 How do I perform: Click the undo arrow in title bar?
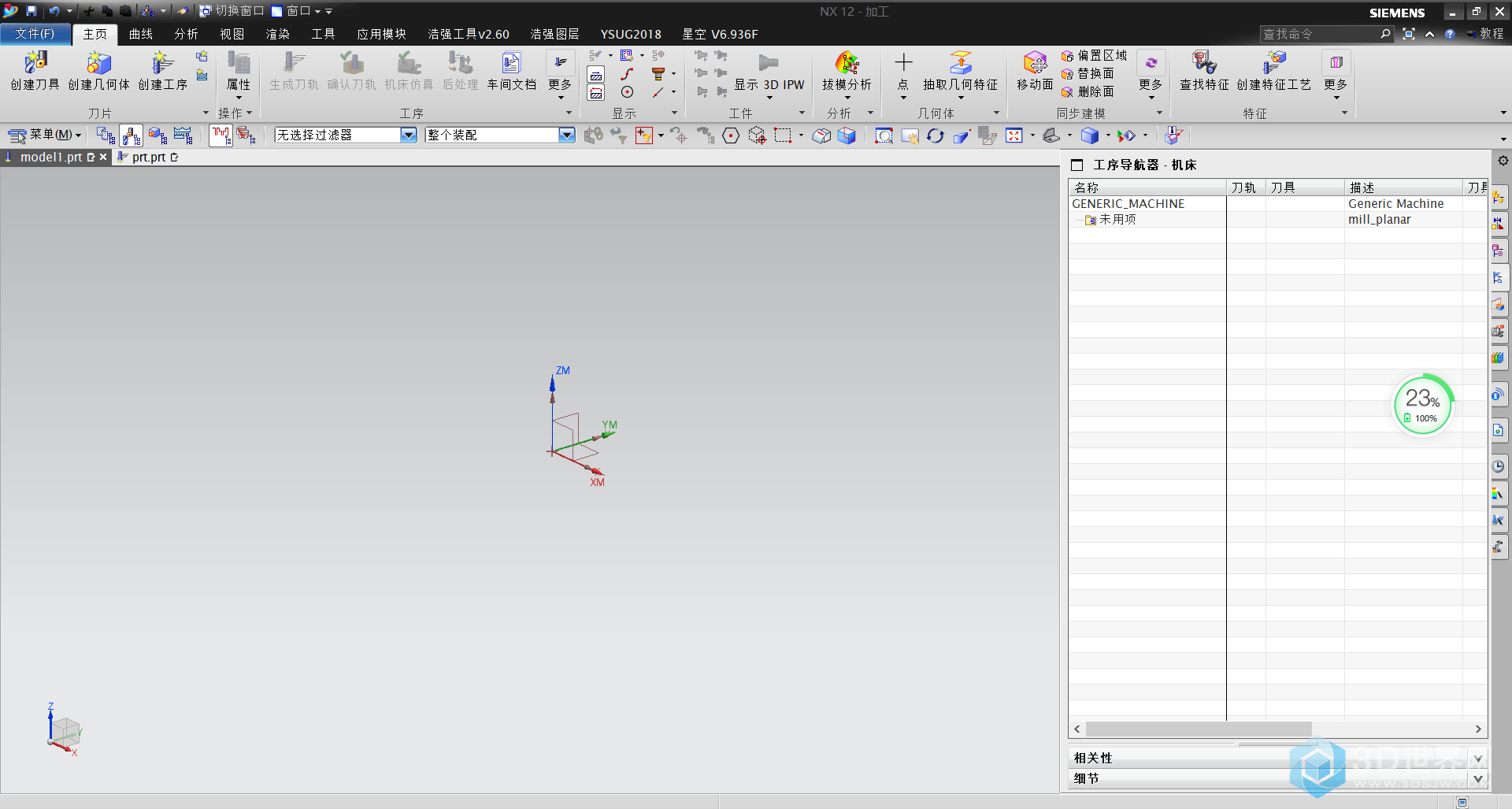tap(54, 11)
